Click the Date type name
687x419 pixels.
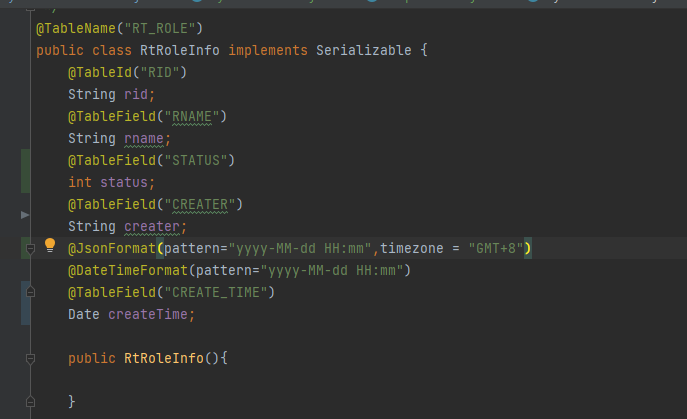click(x=84, y=314)
